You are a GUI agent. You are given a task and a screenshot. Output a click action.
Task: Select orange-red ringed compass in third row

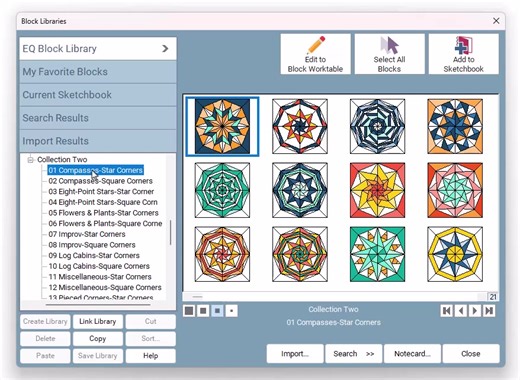[x=222, y=254]
